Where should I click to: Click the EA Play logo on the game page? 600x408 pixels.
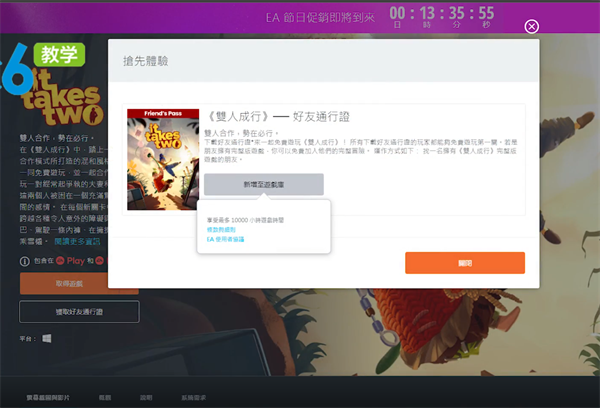[70, 261]
